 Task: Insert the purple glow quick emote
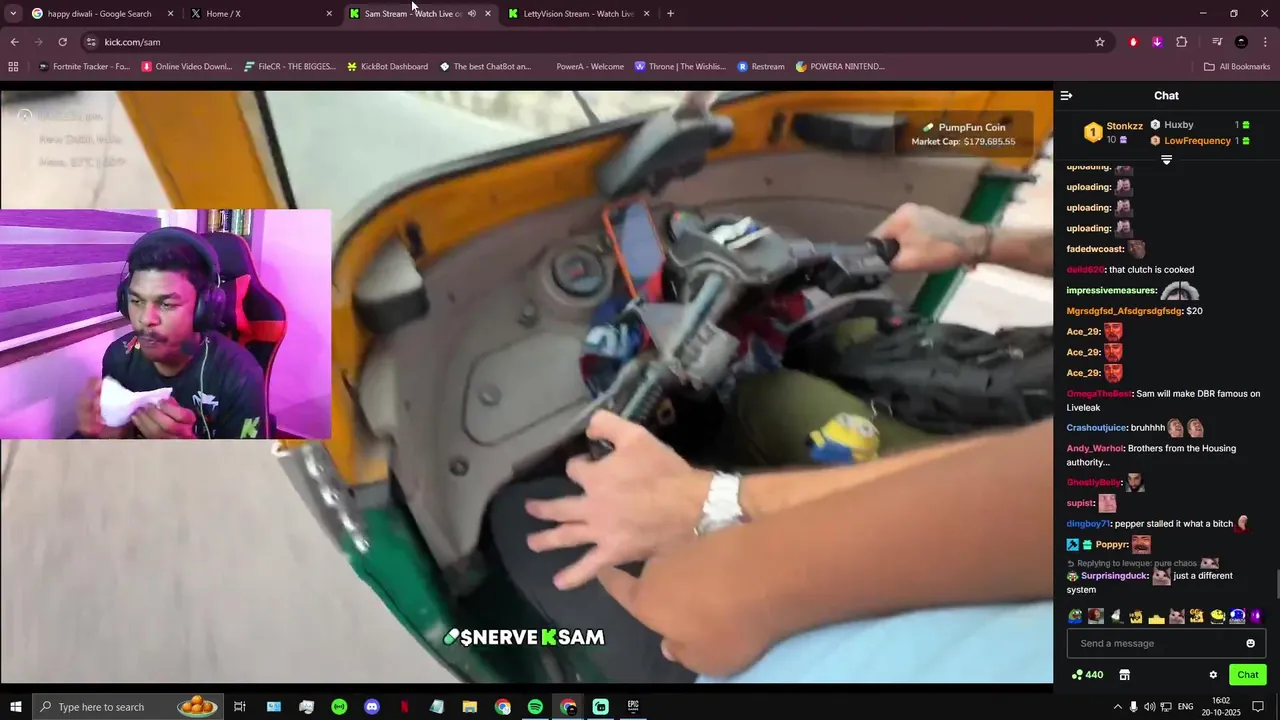point(1256,616)
